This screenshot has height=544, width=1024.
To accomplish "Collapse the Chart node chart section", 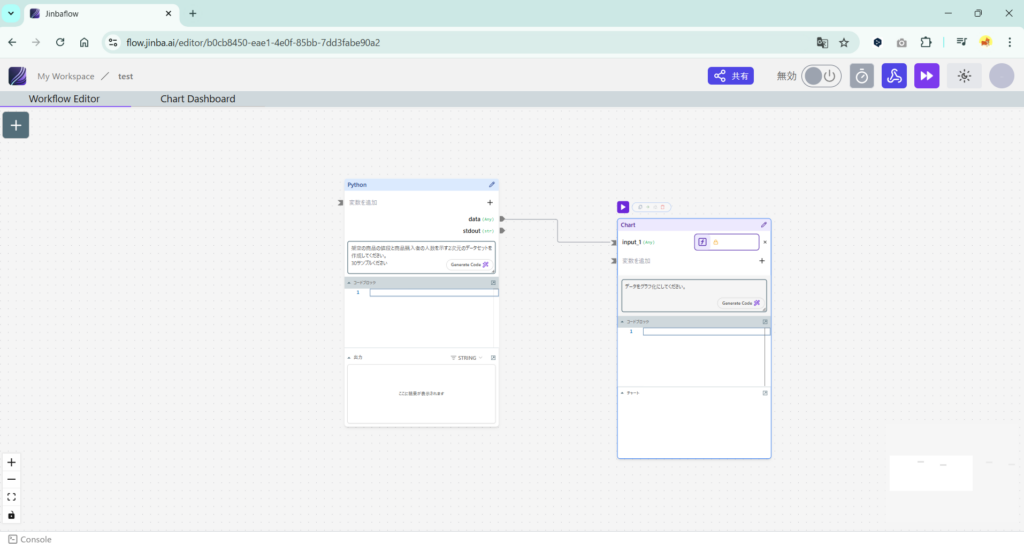I will click(624, 393).
